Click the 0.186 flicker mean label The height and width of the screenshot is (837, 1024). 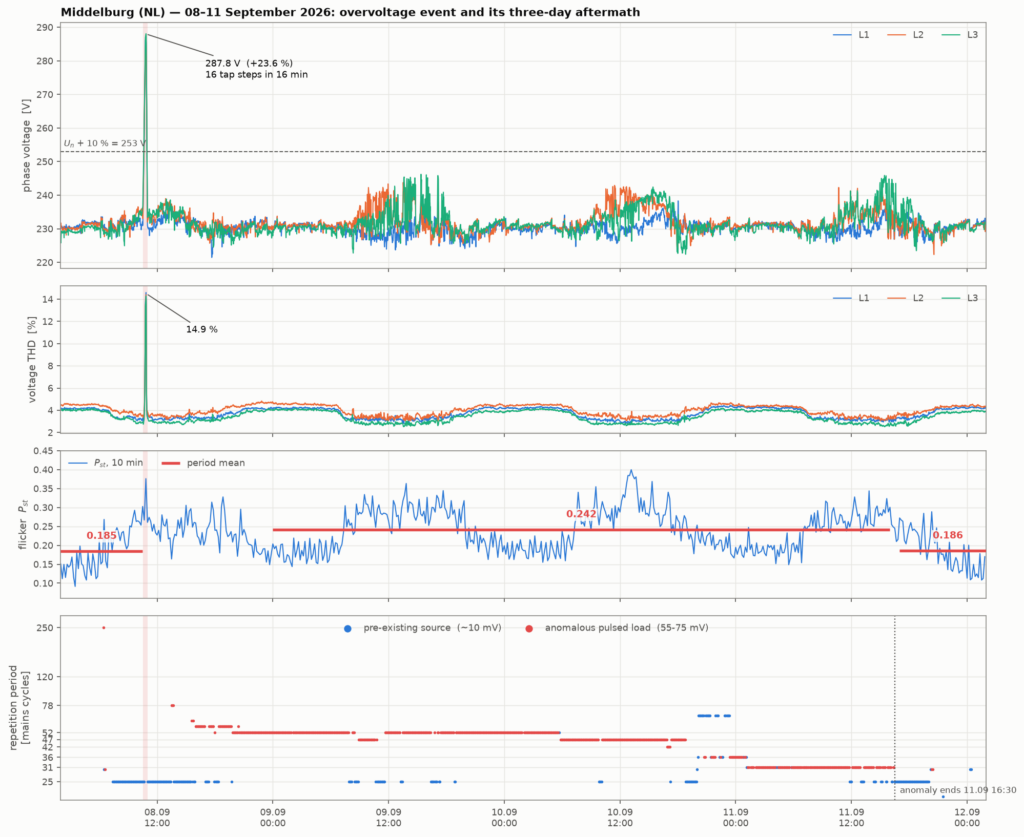pyautogui.click(x=948, y=535)
